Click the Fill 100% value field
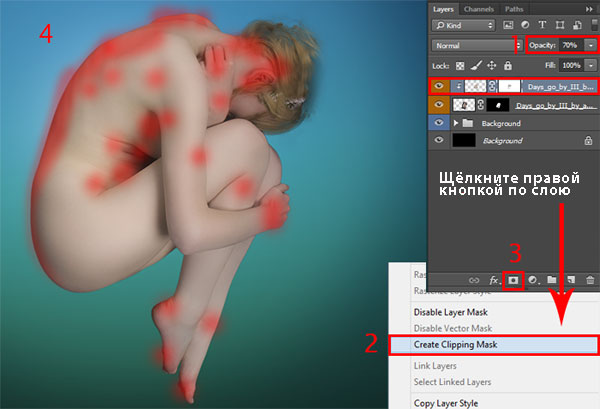The width and height of the screenshot is (600, 409). pos(572,65)
